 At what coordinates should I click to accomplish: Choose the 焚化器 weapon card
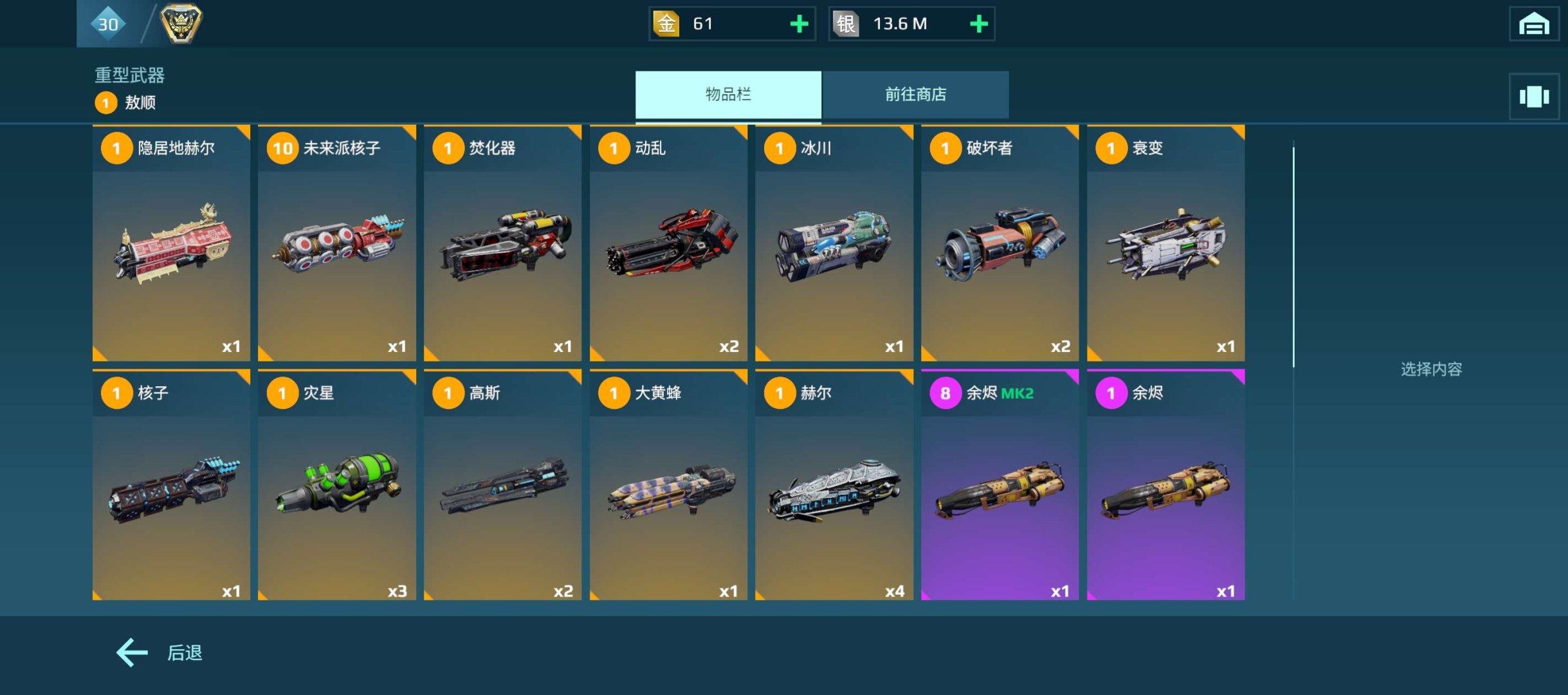coord(503,243)
